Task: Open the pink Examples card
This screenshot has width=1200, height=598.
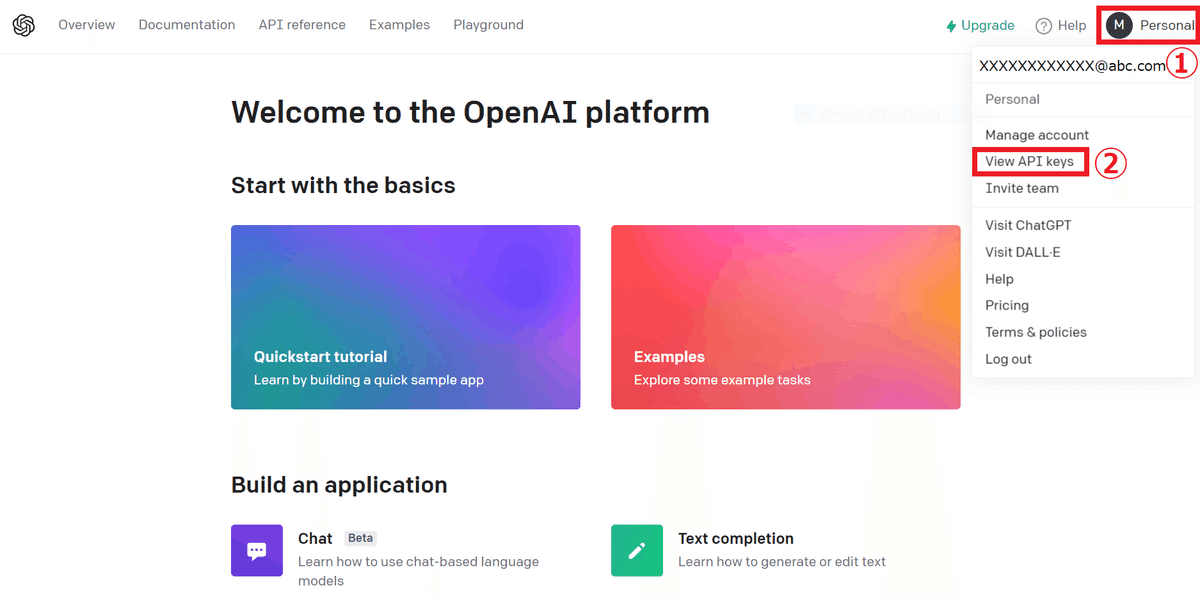Action: (x=786, y=317)
